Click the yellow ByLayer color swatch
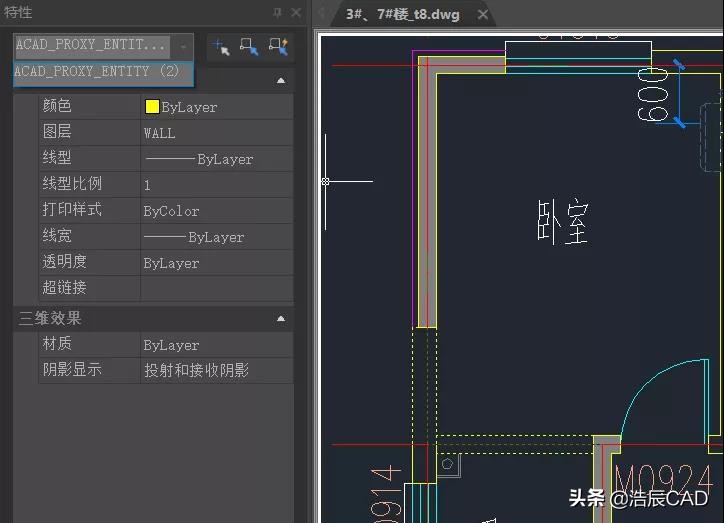This screenshot has height=523, width=724. point(152,107)
